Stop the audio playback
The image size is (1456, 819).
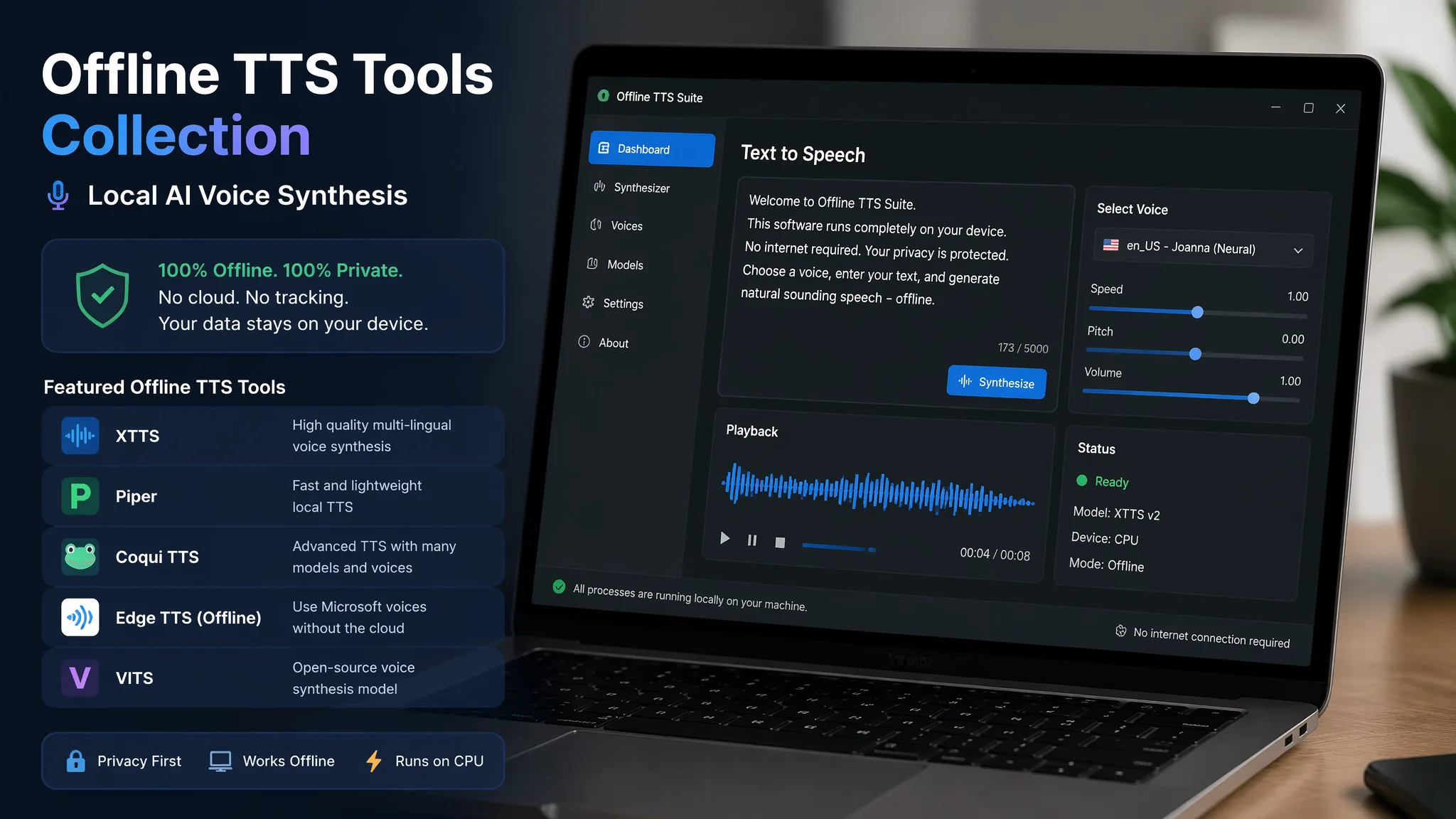pyautogui.click(x=780, y=542)
